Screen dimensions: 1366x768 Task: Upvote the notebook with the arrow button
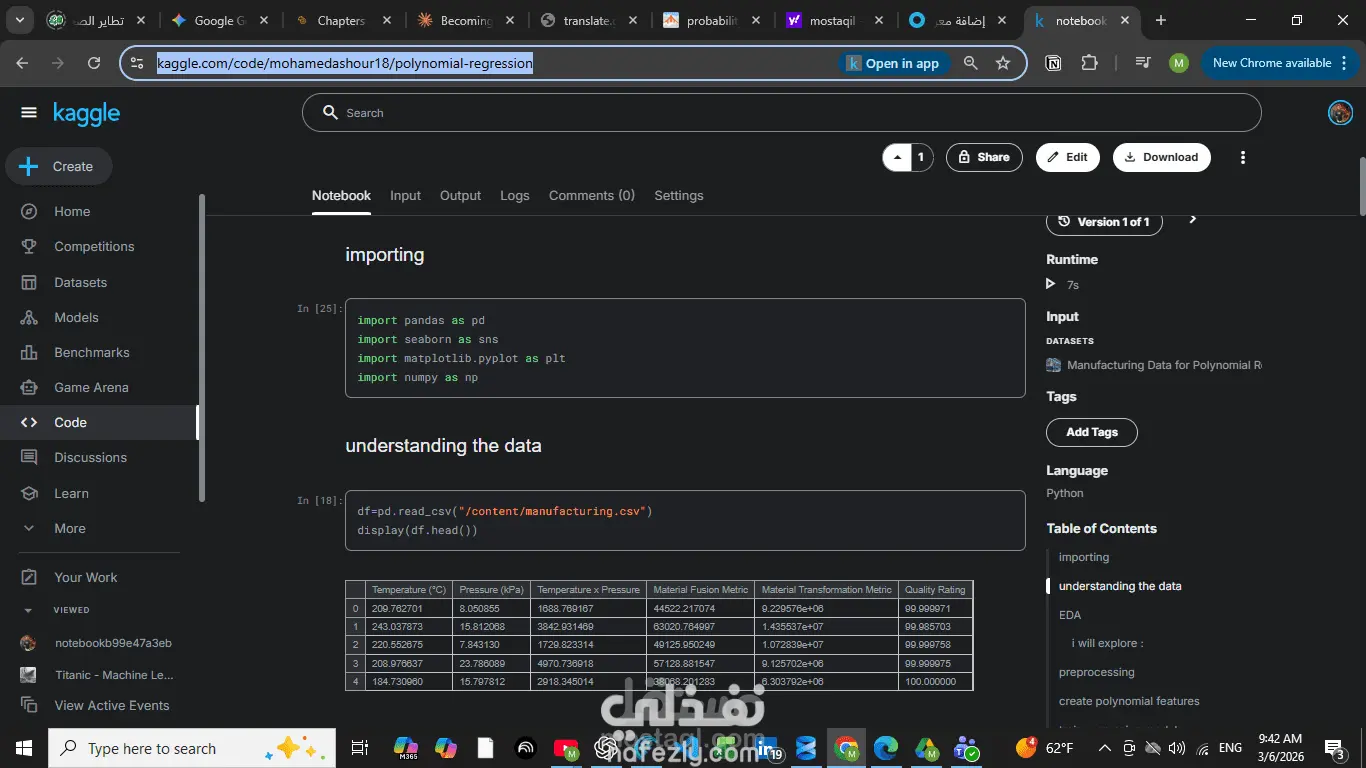[x=897, y=157]
